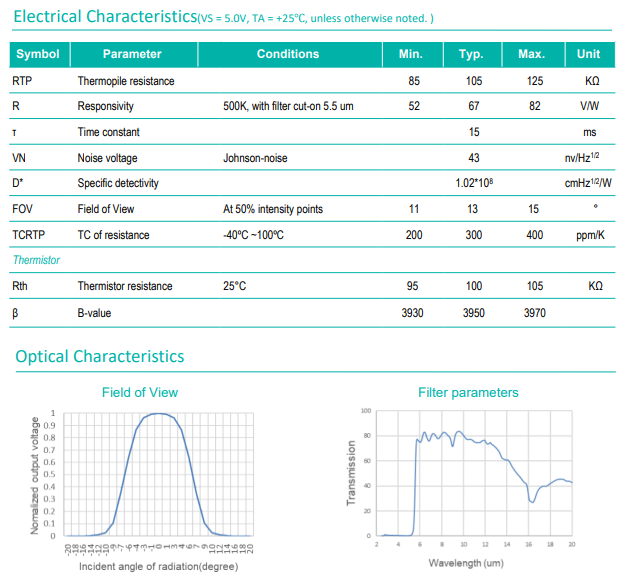Select the Filter parameters chart title
The image size is (634, 582).
[x=468, y=392]
